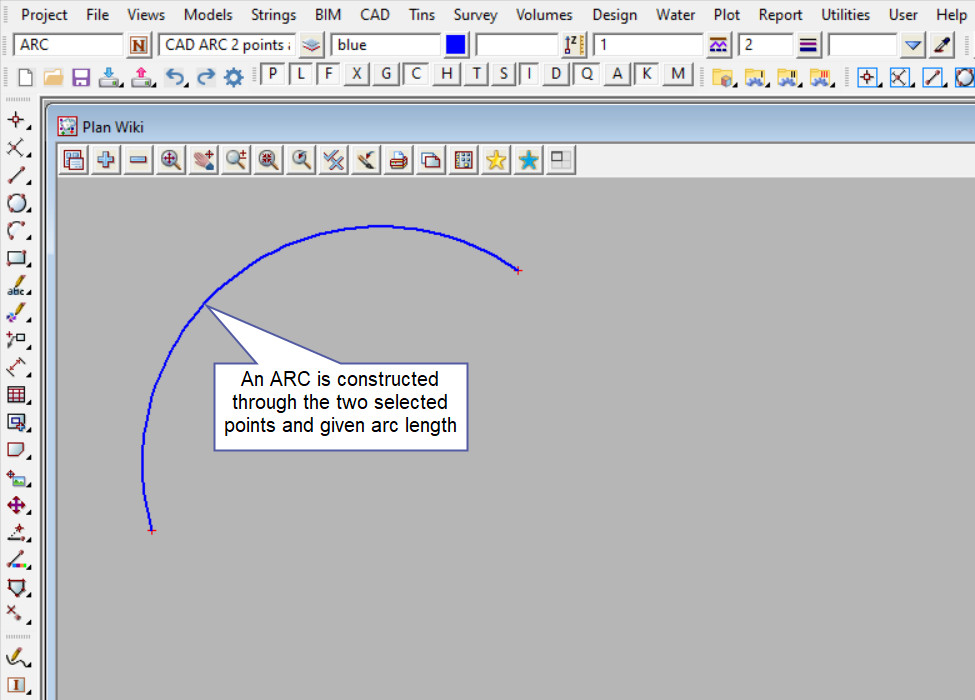Open the Survey menu
975x700 pixels.
point(476,15)
